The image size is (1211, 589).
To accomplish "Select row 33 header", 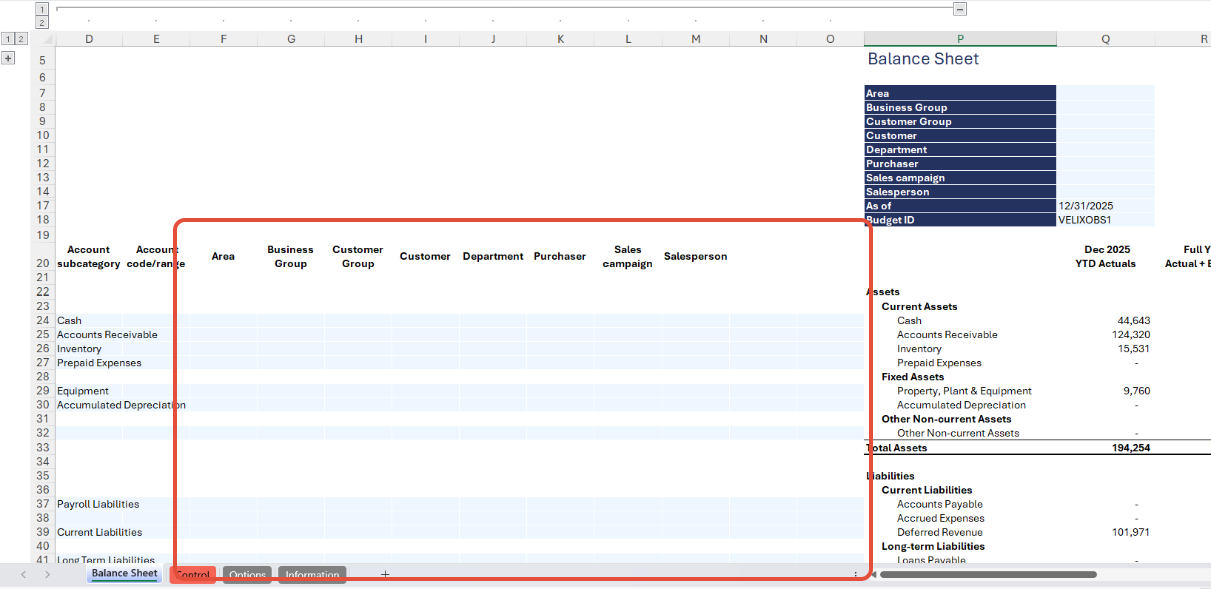I will click(43, 447).
